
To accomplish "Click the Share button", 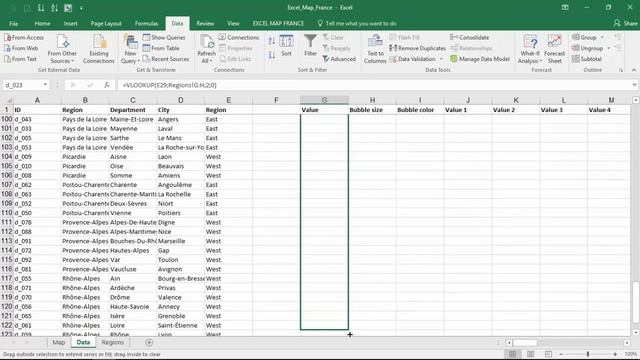I will click(625, 24).
